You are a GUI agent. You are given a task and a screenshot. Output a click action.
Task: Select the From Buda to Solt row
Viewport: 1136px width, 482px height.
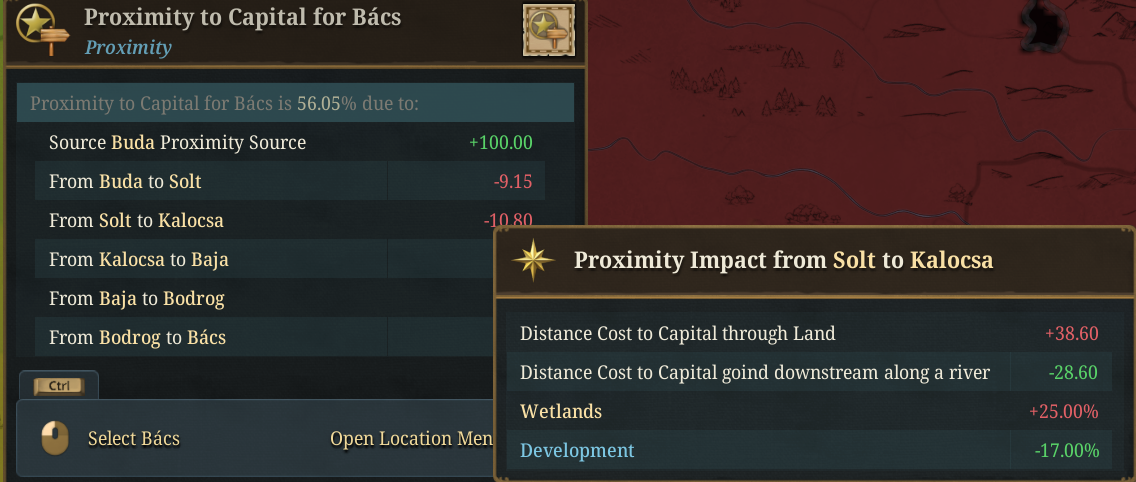click(x=290, y=181)
